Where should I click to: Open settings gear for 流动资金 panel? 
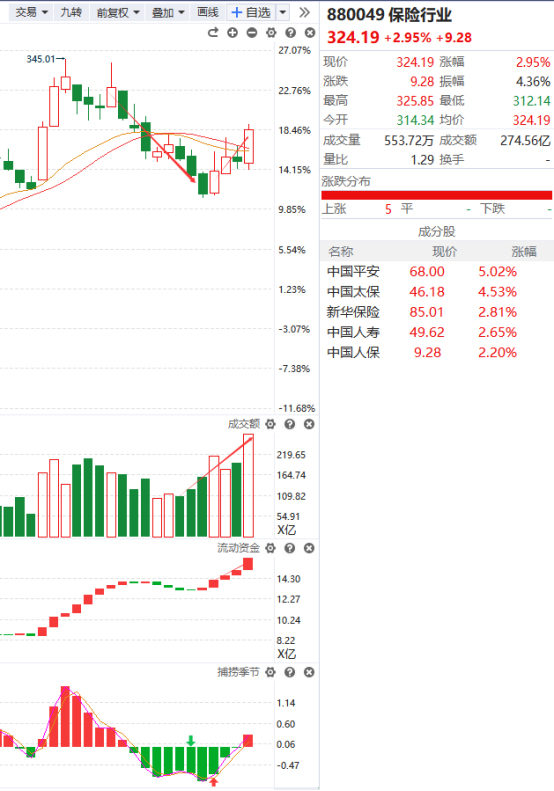pyautogui.click(x=270, y=548)
